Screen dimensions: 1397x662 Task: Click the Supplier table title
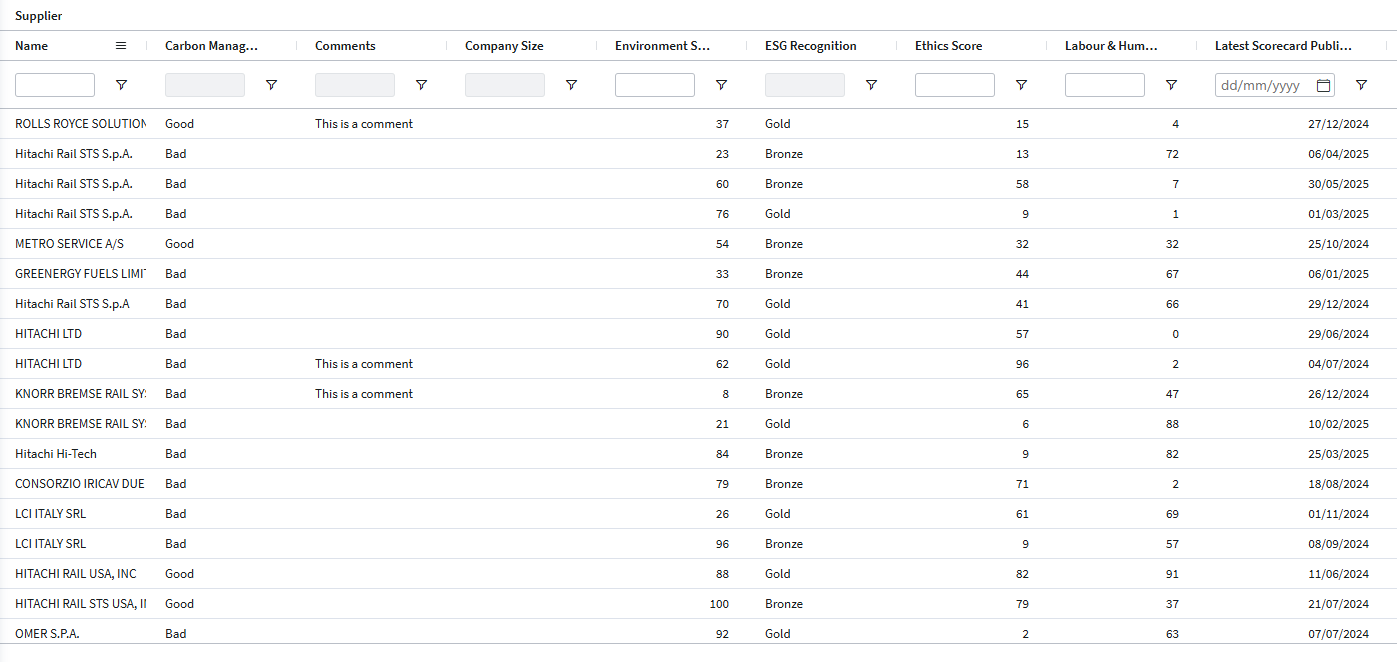point(38,16)
